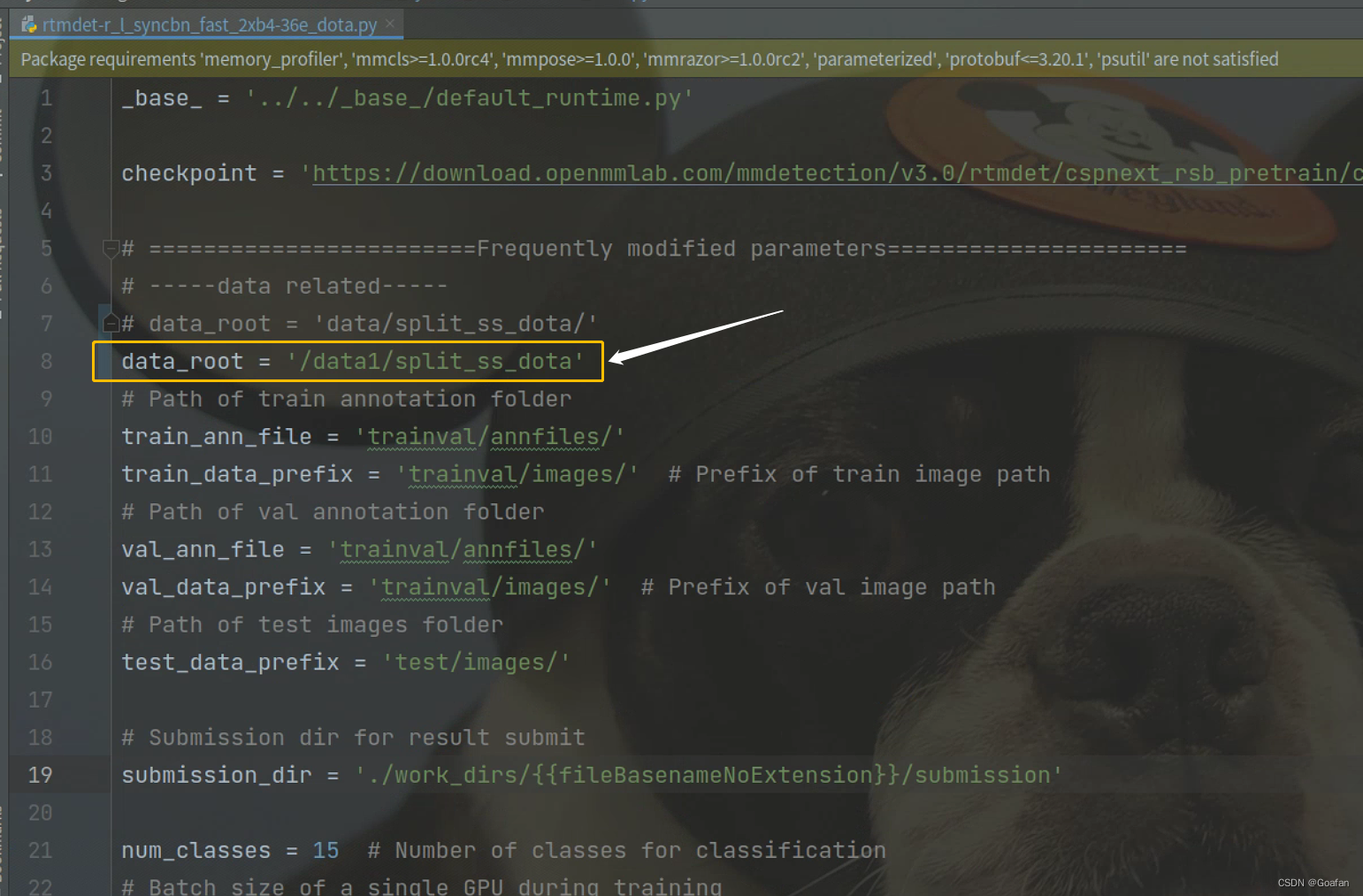Click the '# Batch size of a single GPU' comment

tap(422, 886)
